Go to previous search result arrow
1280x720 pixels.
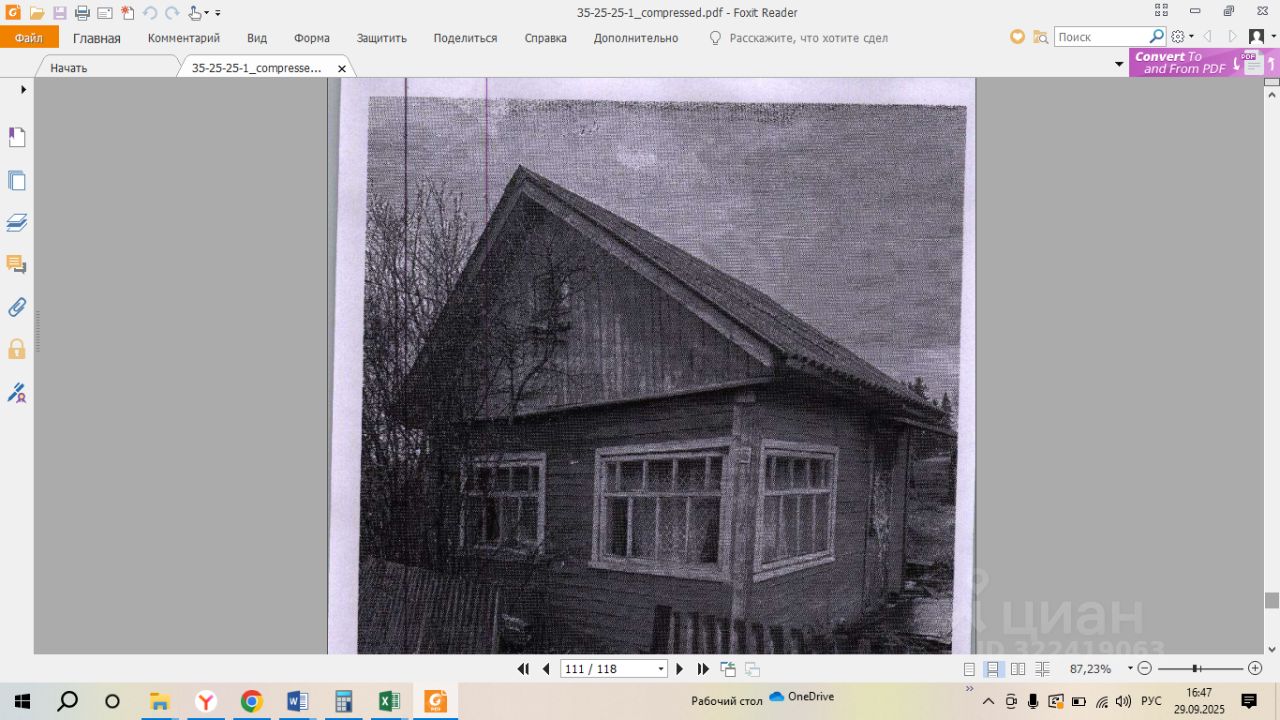pyautogui.click(x=1207, y=37)
